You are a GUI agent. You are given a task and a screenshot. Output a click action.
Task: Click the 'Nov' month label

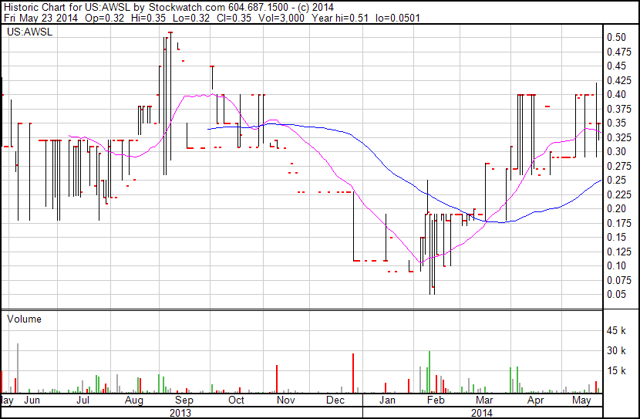pos(286,400)
